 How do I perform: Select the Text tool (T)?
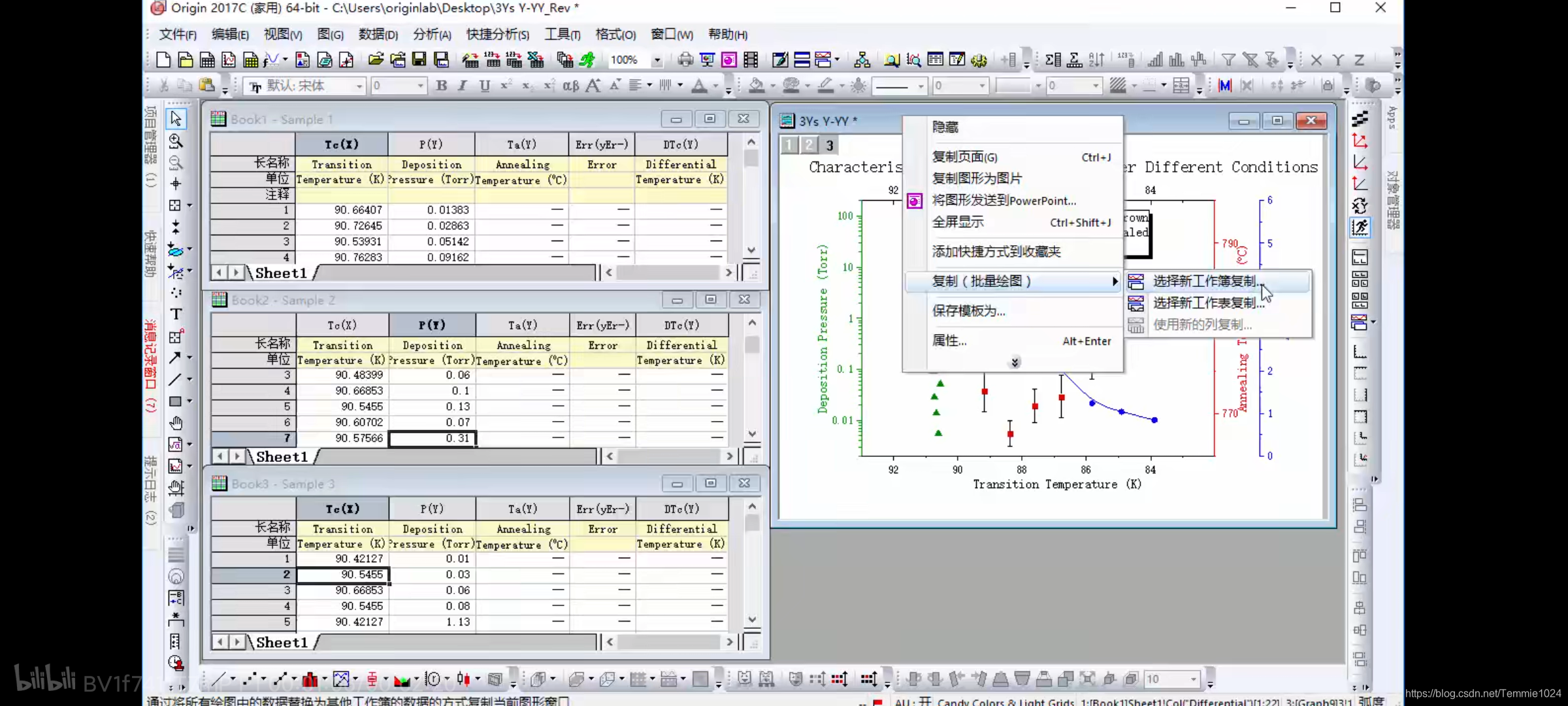tap(176, 314)
